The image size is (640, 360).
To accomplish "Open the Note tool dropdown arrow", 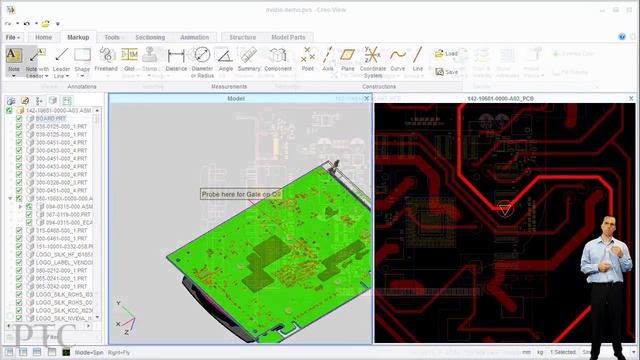I will tap(13, 76).
